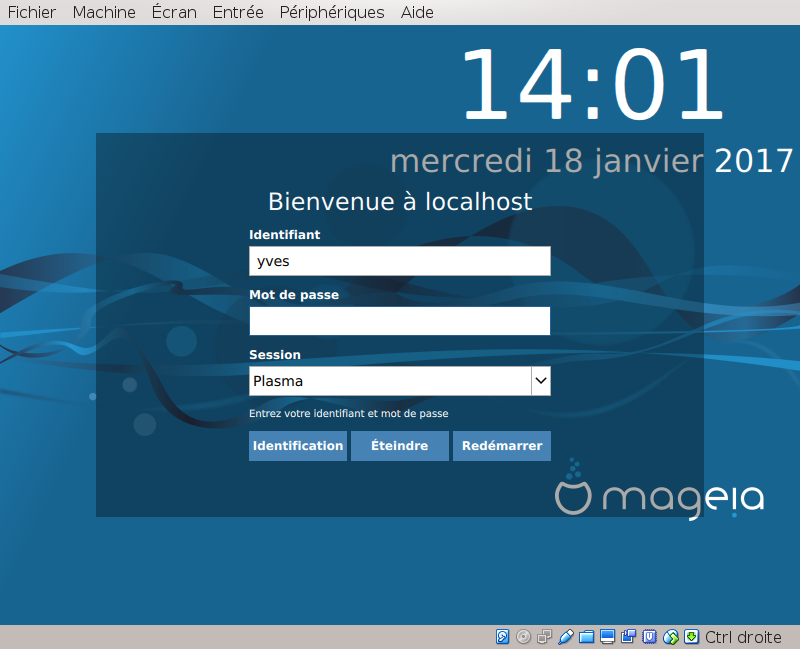The height and width of the screenshot is (649, 800).
Task: Focus the Mot de passe field
Action: click(x=400, y=321)
